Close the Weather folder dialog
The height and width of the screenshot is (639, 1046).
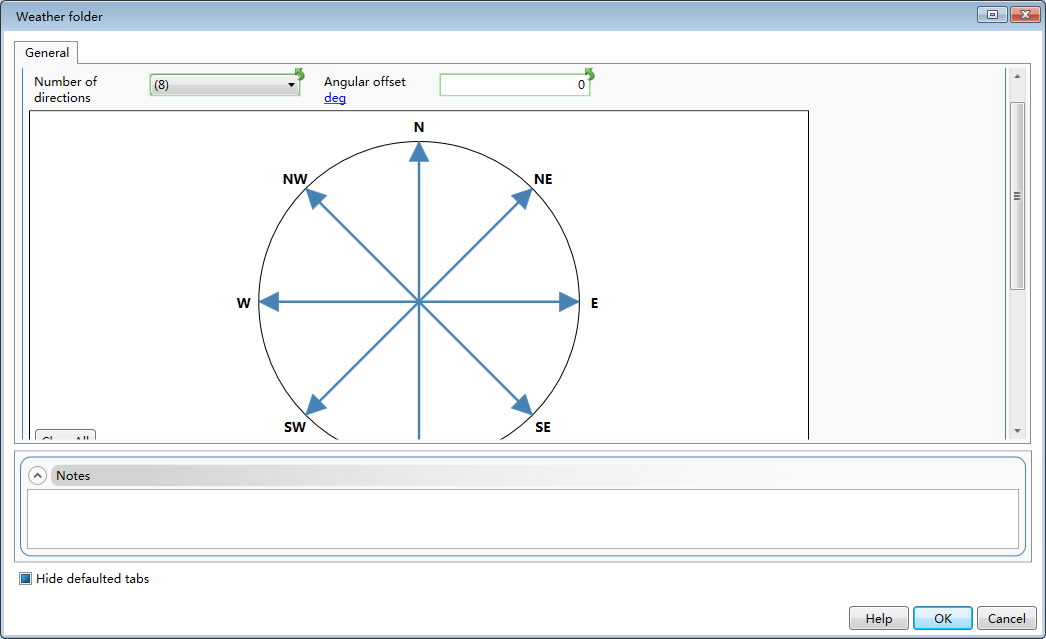[x=1025, y=15]
